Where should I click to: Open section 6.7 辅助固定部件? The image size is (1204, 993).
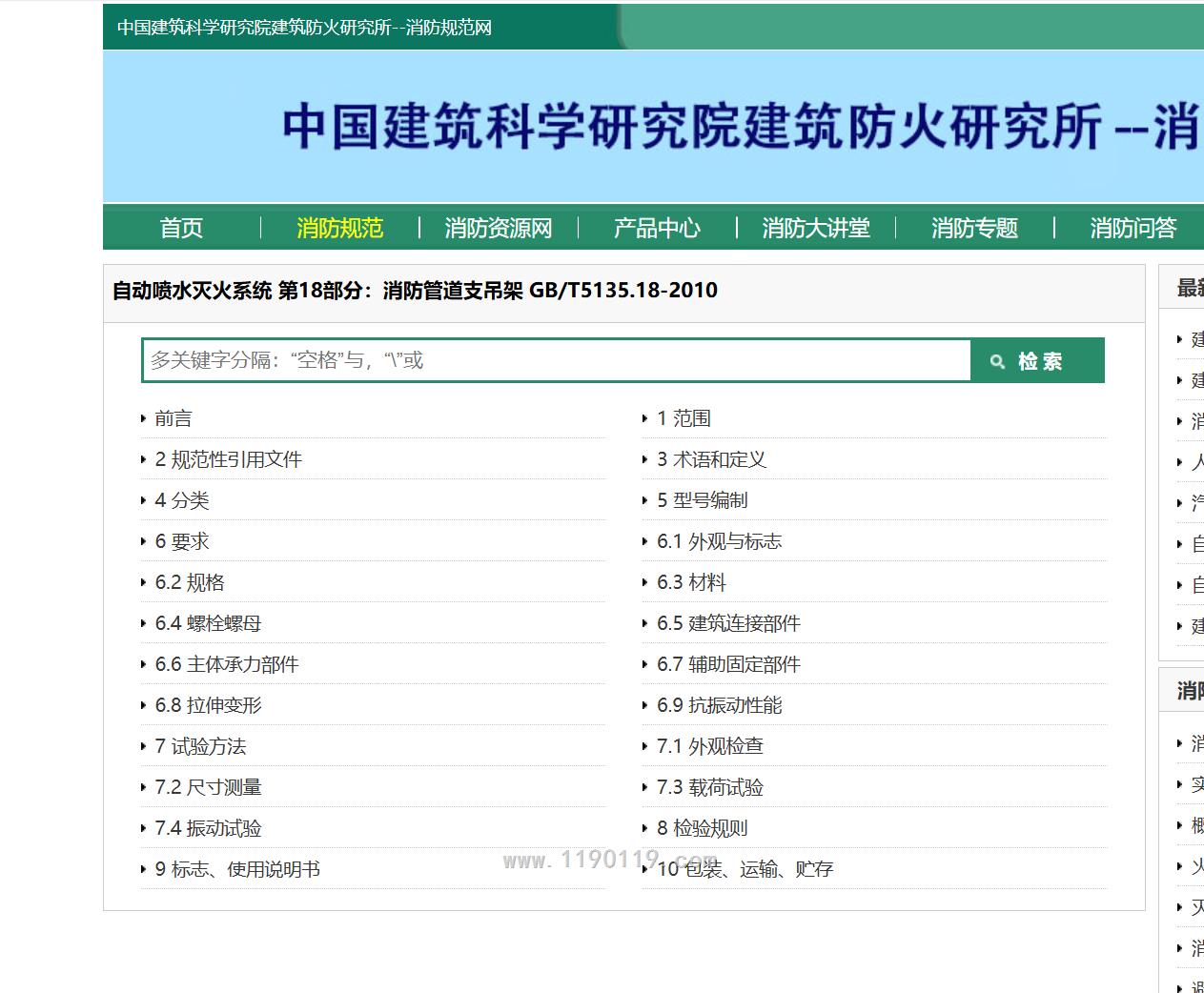[x=729, y=664]
